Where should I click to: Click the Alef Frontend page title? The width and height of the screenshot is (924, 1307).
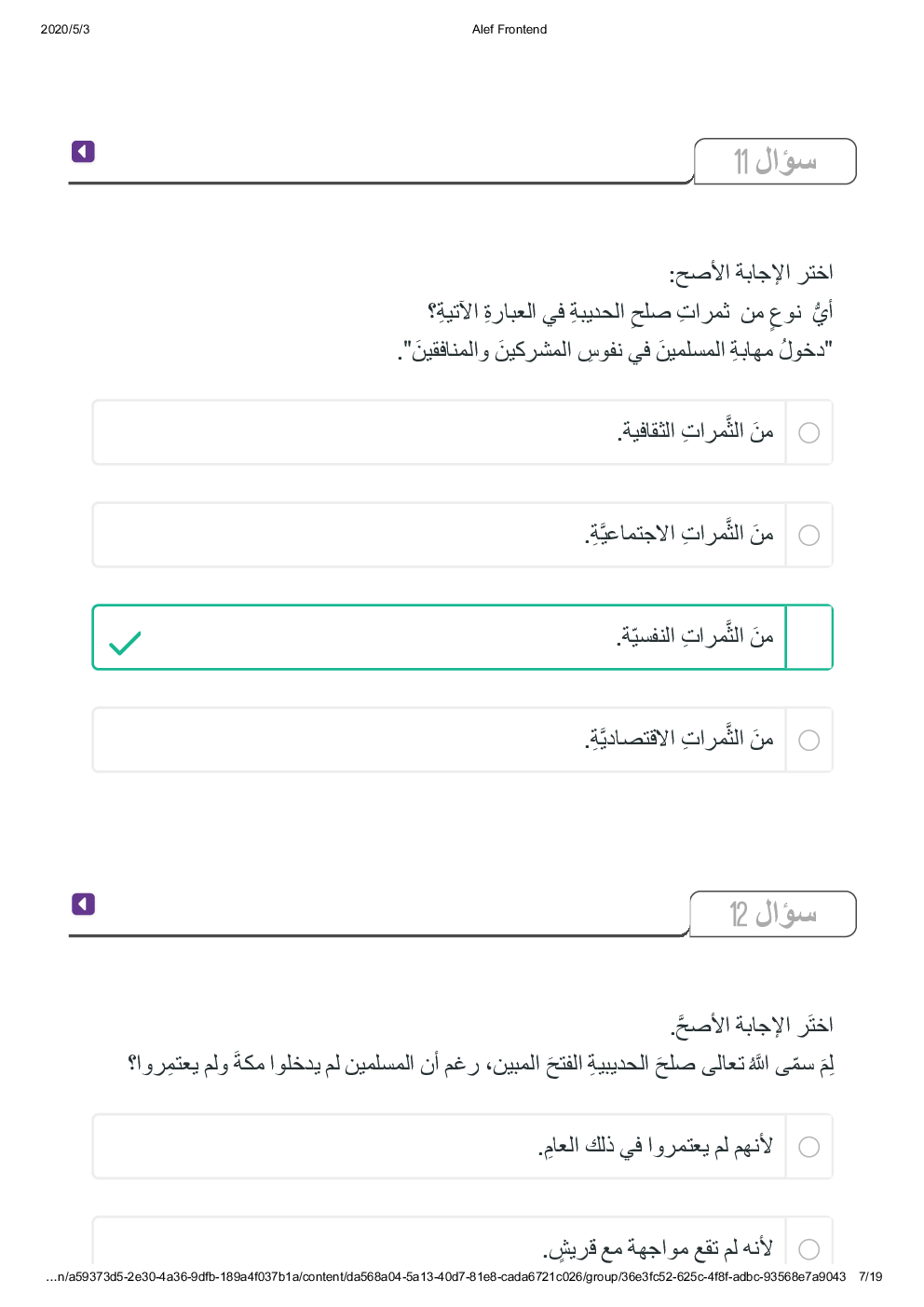point(510,30)
